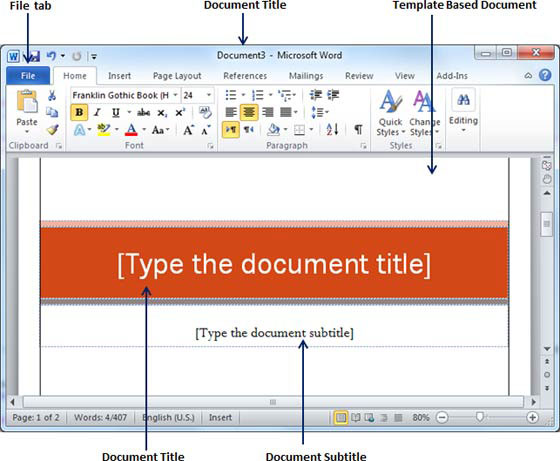Switch to Web Layout view
Image resolution: width=560 pixels, height=461 pixels.
pos(369,417)
